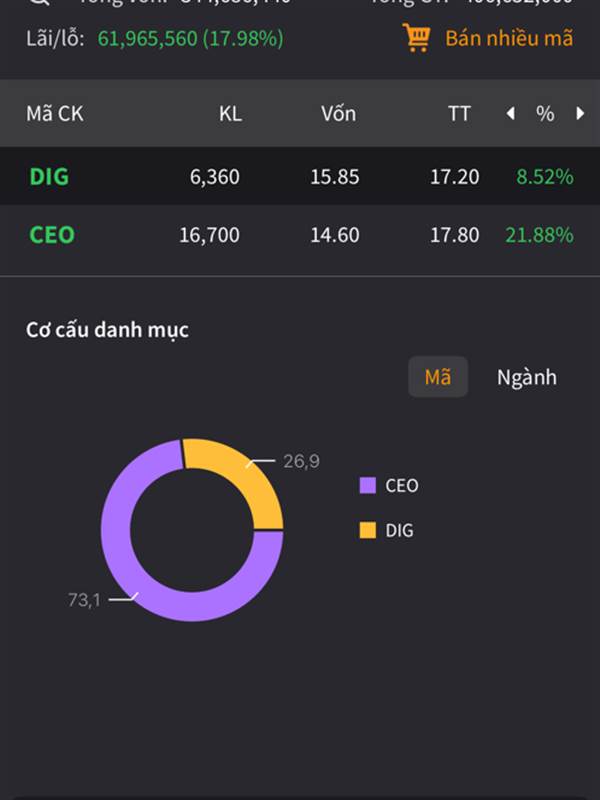Click the left arrow beside the % column
The image size is (600, 800).
(x=510, y=114)
